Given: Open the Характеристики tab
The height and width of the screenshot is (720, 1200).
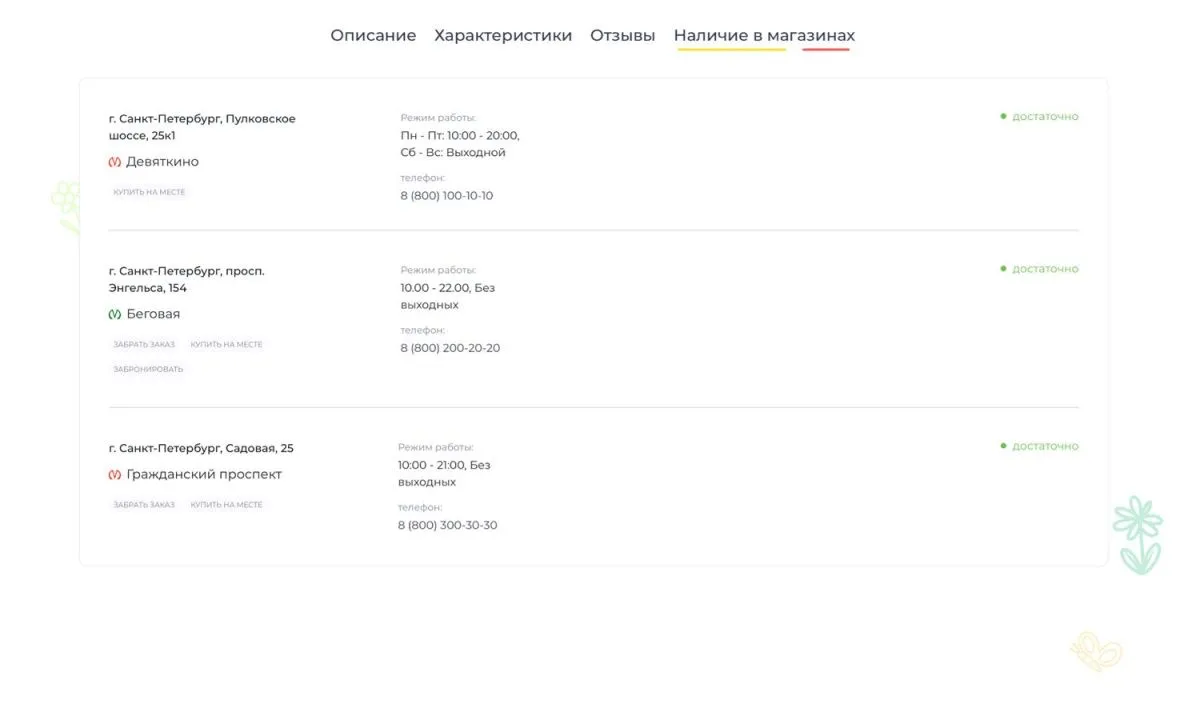Looking at the screenshot, I should [x=502, y=35].
